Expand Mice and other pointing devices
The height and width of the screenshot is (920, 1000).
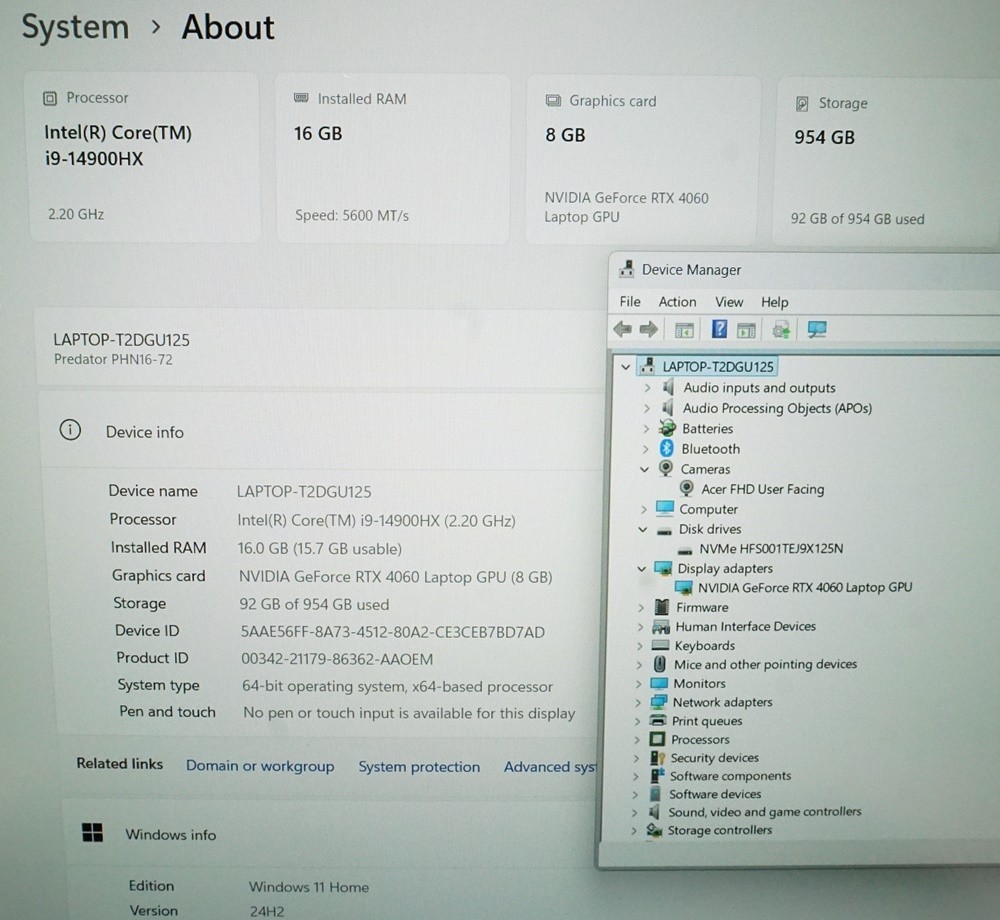(639, 664)
